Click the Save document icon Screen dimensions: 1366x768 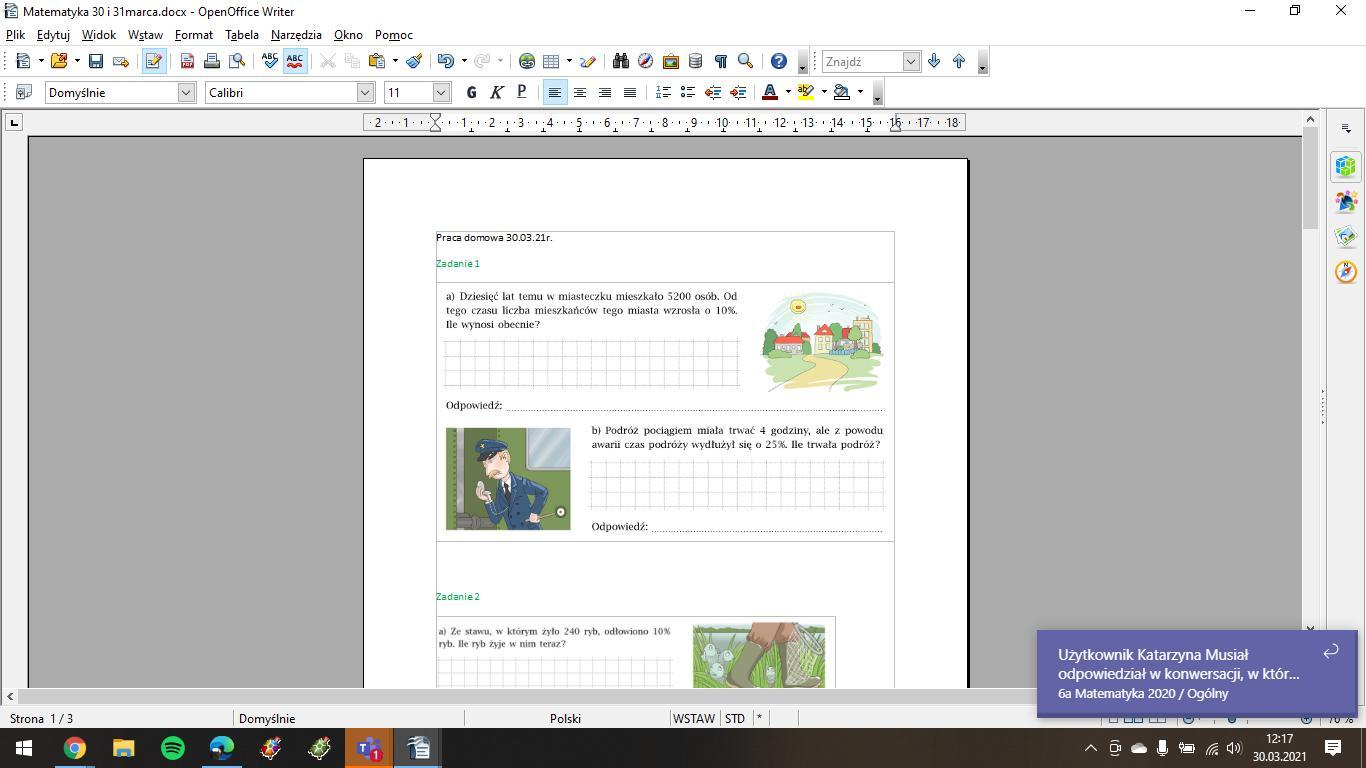96,61
